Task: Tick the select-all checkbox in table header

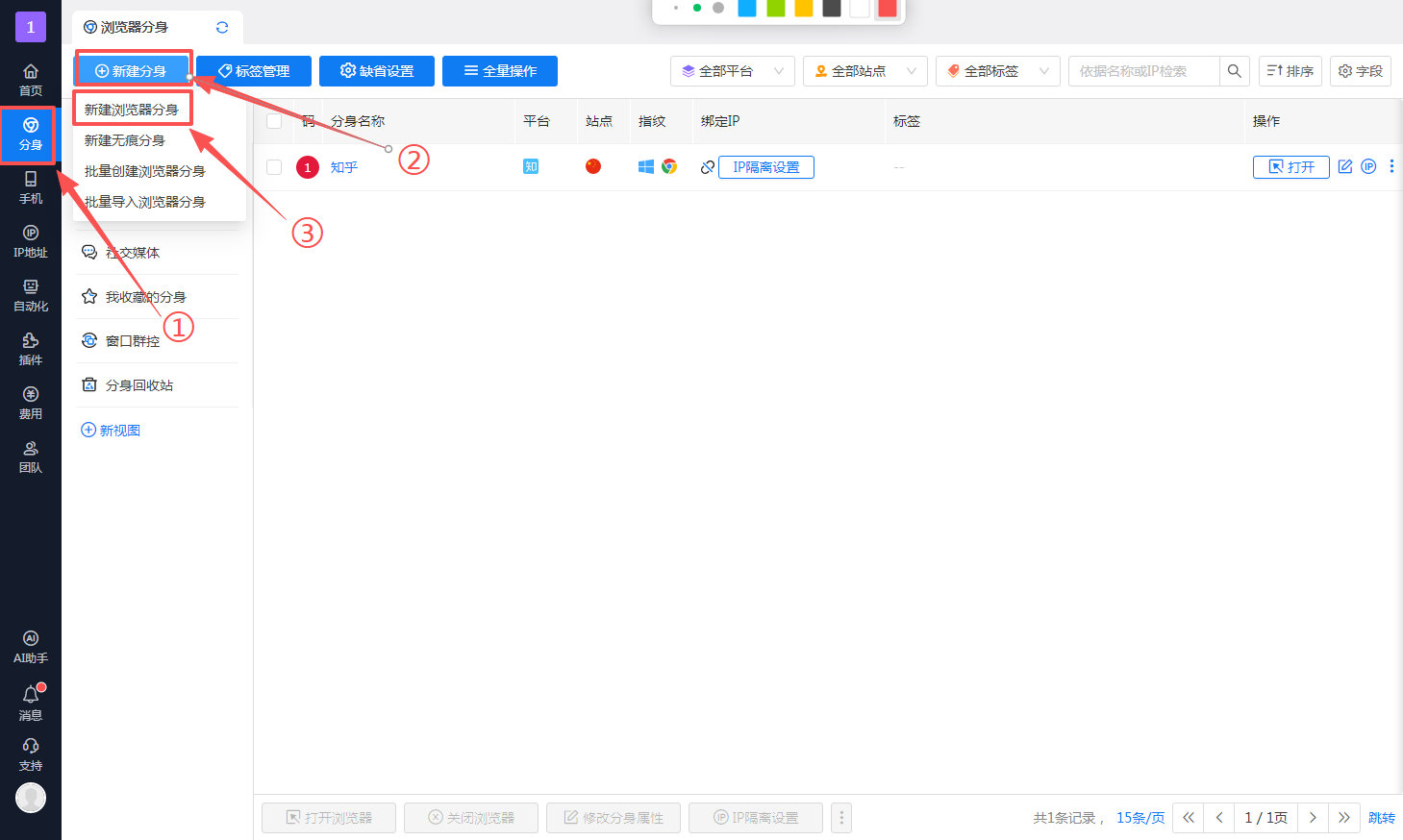Action: click(274, 121)
